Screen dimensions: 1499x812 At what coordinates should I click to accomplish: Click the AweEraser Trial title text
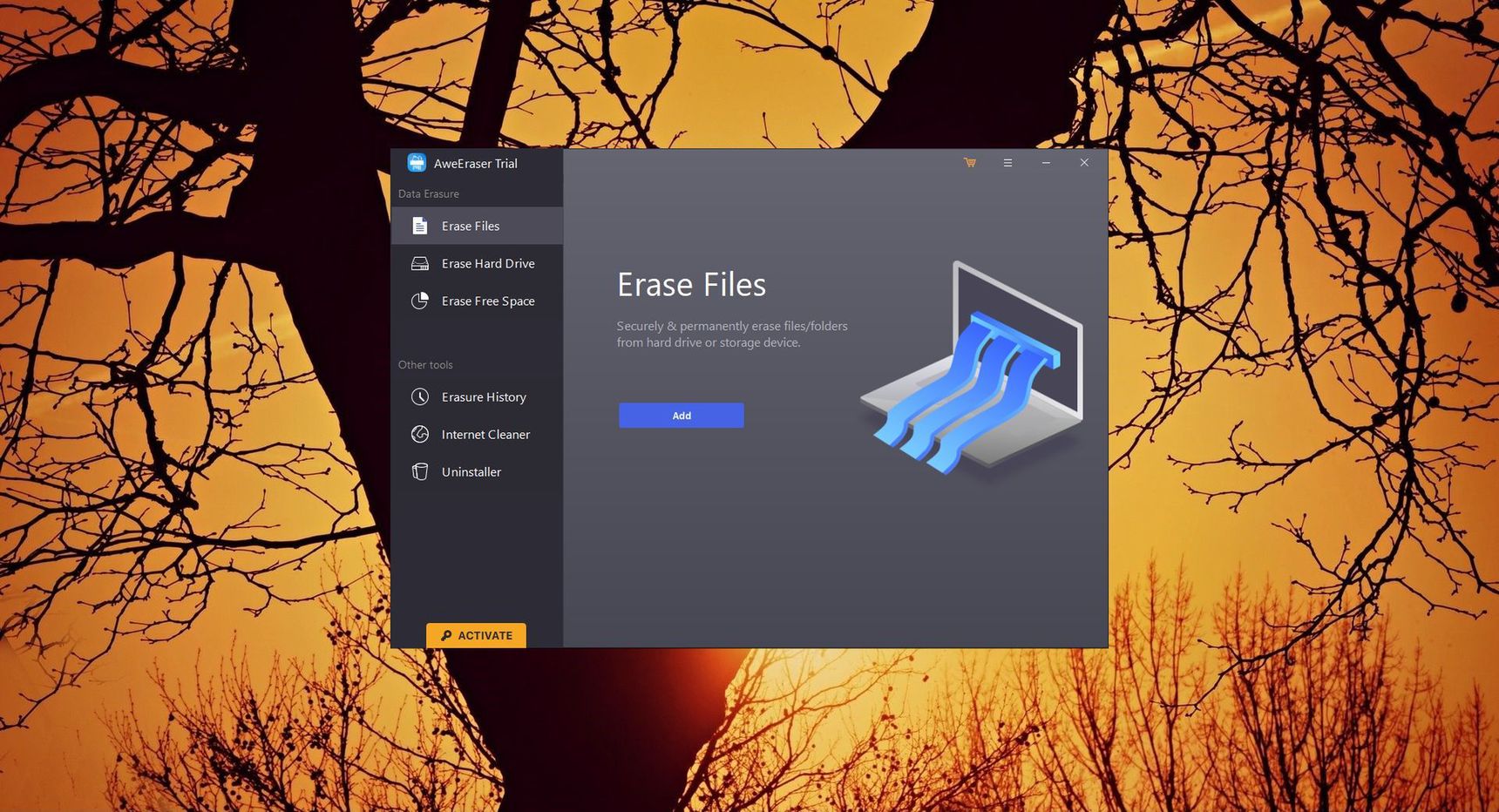pyautogui.click(x=476, y=163)
